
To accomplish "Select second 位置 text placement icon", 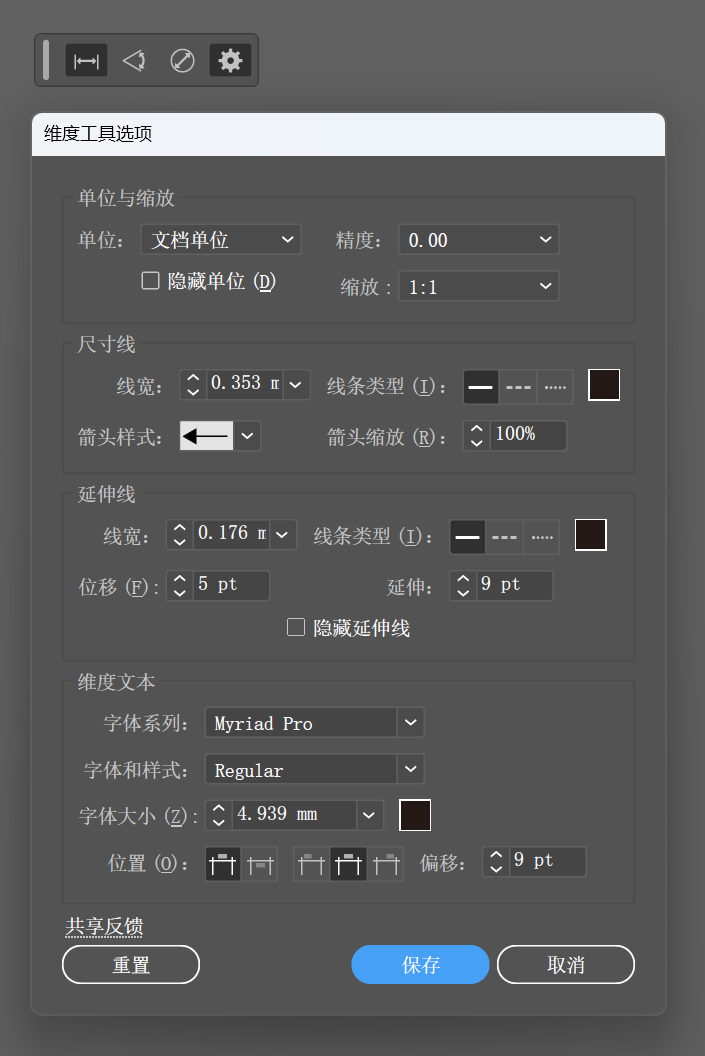I will (x=260, y=864).
